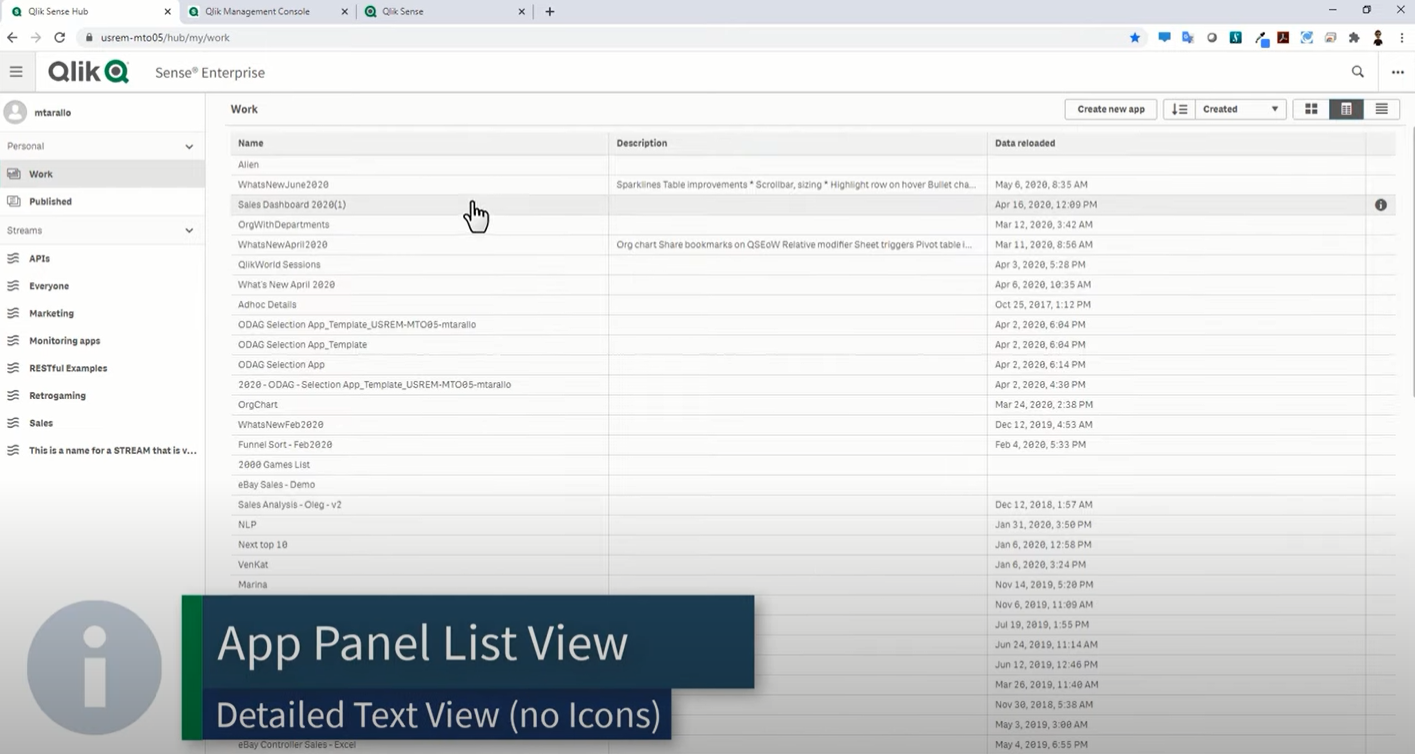This screenshot has width=1415, height=754.
Task: Switch to table list view
Action: pyautogui.click(x=1346, y=109)
